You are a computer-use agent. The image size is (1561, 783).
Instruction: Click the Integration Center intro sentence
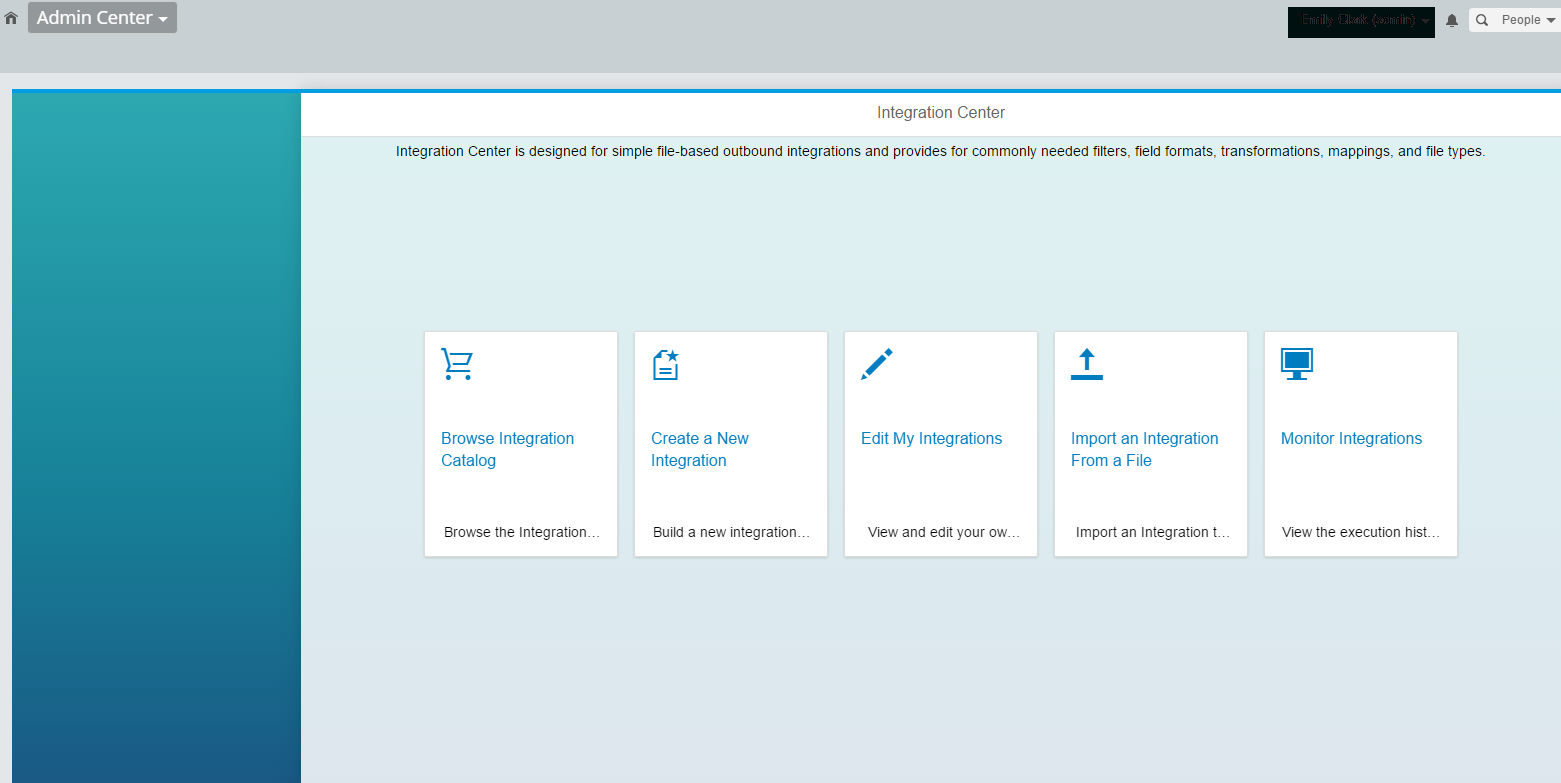940,152
